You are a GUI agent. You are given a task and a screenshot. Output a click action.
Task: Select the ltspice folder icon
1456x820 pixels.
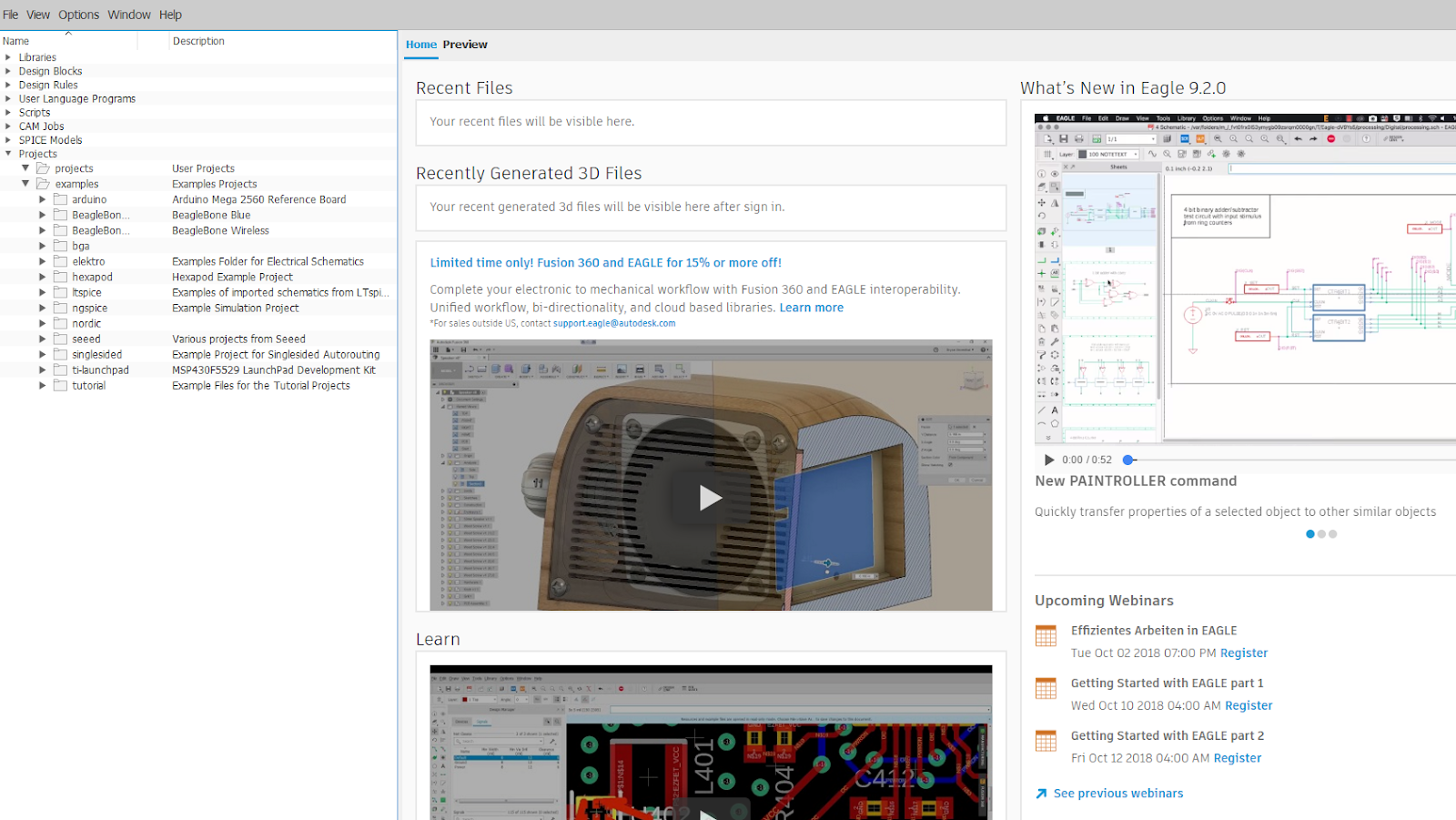point(61,292)
